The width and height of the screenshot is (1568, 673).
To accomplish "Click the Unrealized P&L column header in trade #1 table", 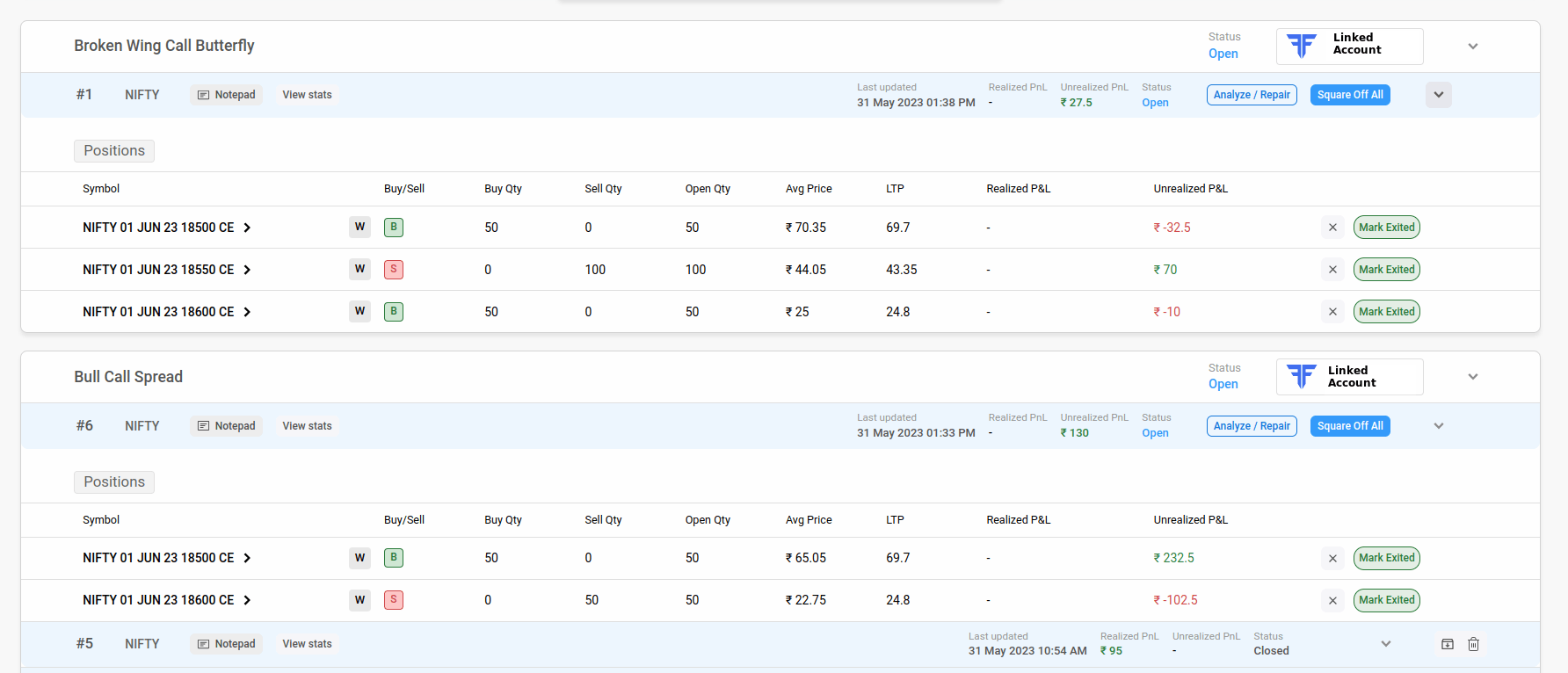I will click(1191, 189).
